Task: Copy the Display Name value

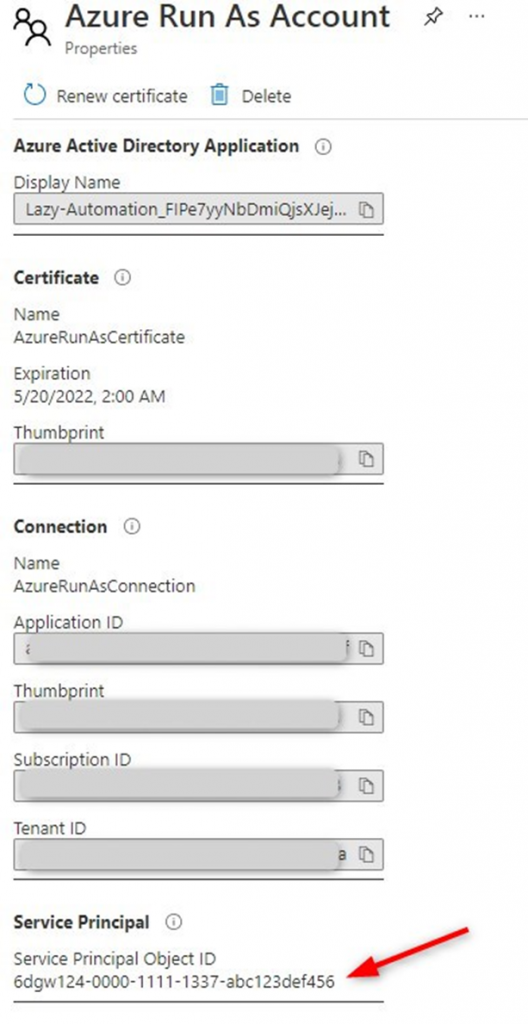Action: click(x=367, y=210)
